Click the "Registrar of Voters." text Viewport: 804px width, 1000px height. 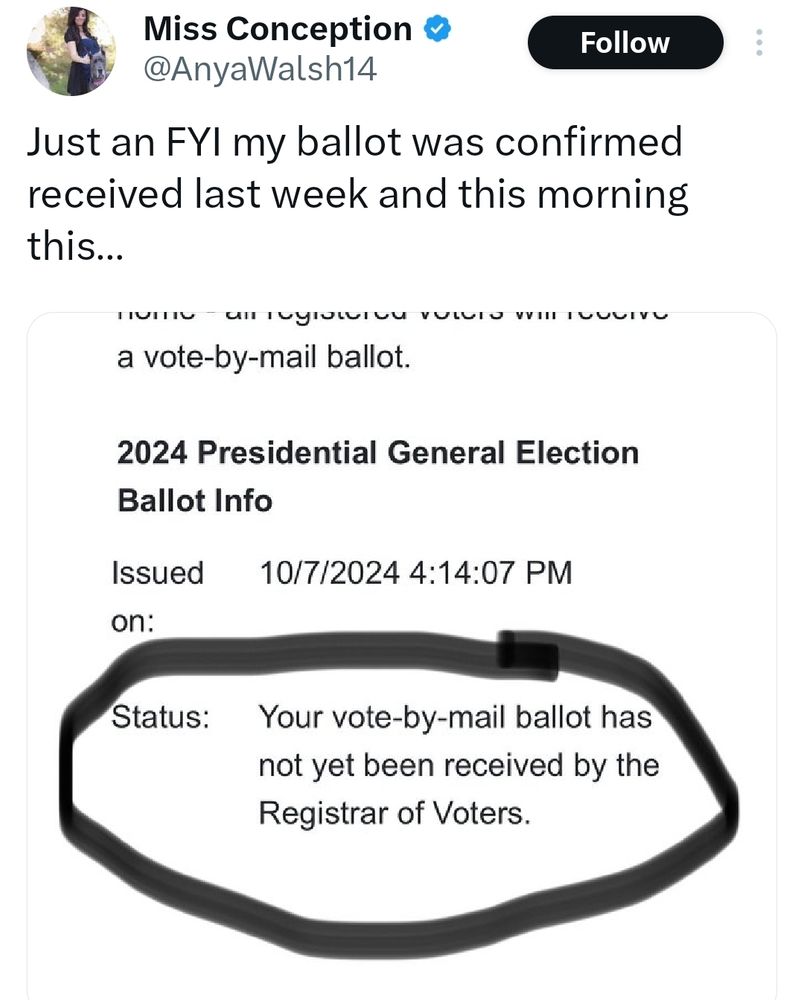(392, 813)
